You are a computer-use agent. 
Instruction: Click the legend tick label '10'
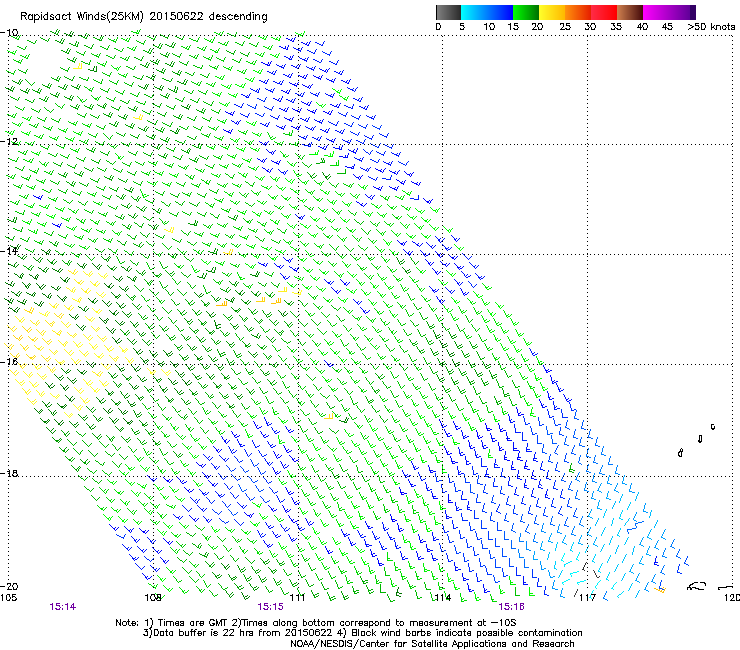pos(489,27)
